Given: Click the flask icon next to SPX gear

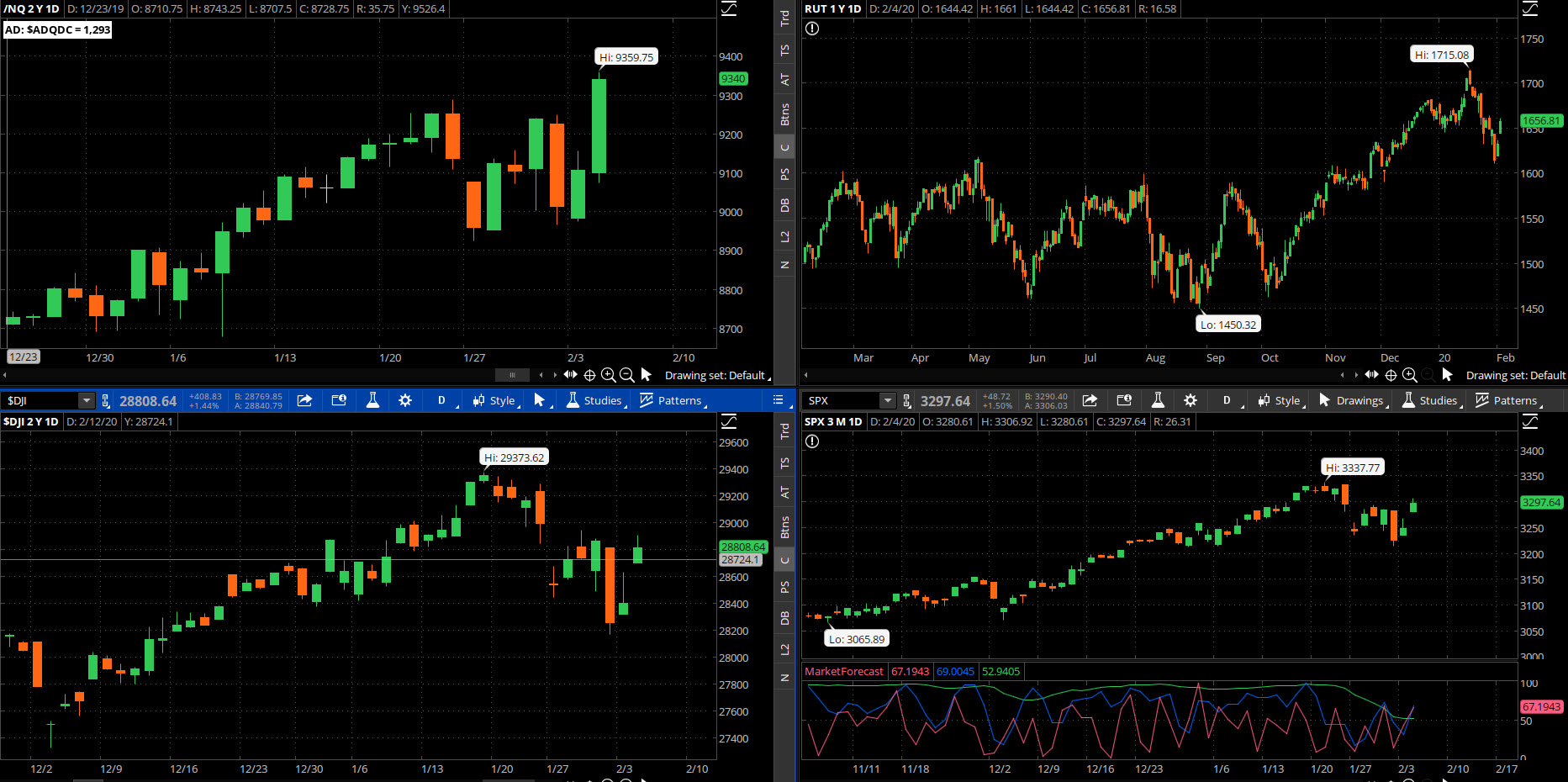Looking at the screenshot, I should tap(1158, 400).
